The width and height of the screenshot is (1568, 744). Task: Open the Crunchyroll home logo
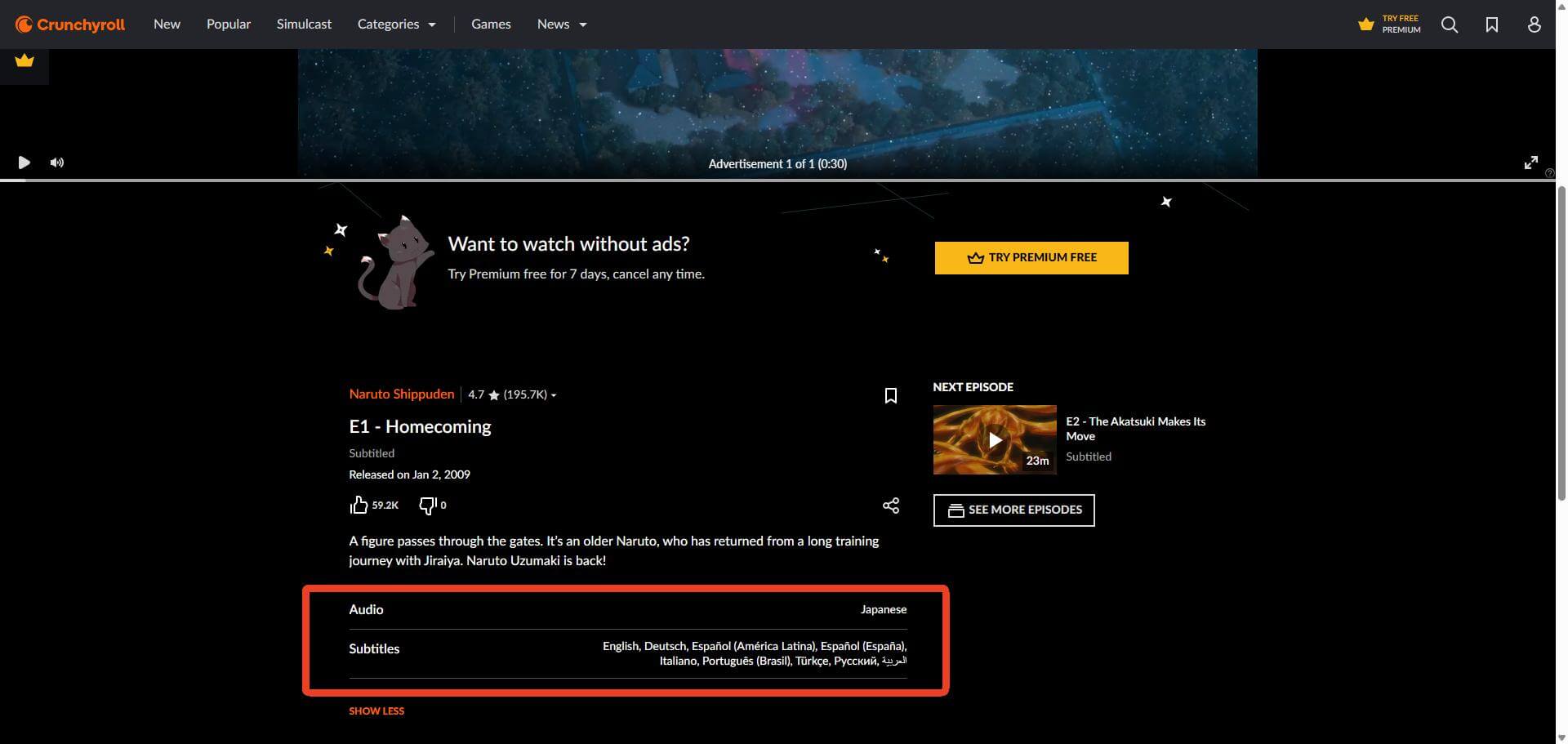click(x=70, y=25)
